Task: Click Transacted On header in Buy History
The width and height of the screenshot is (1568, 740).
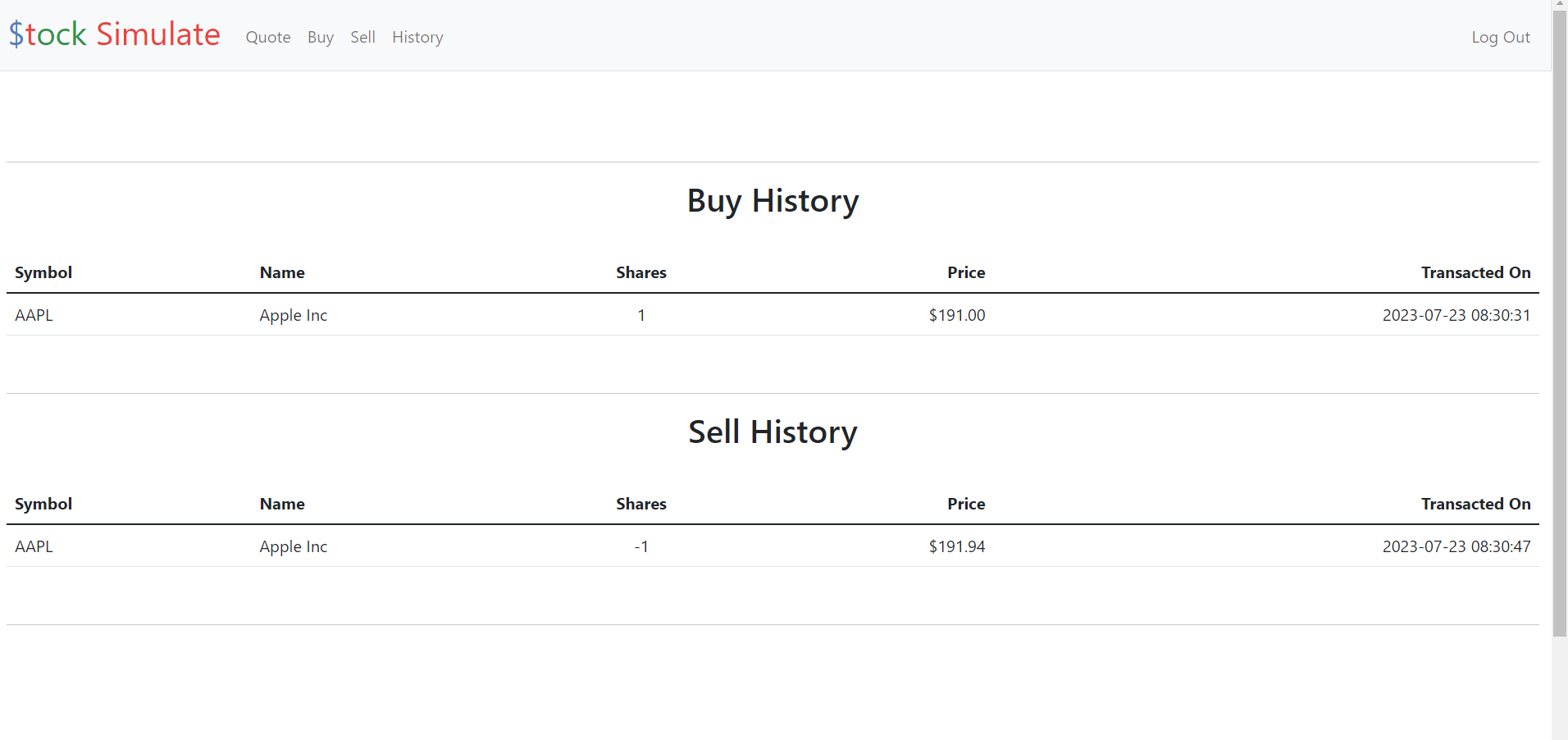Action: click(1475, 272)
